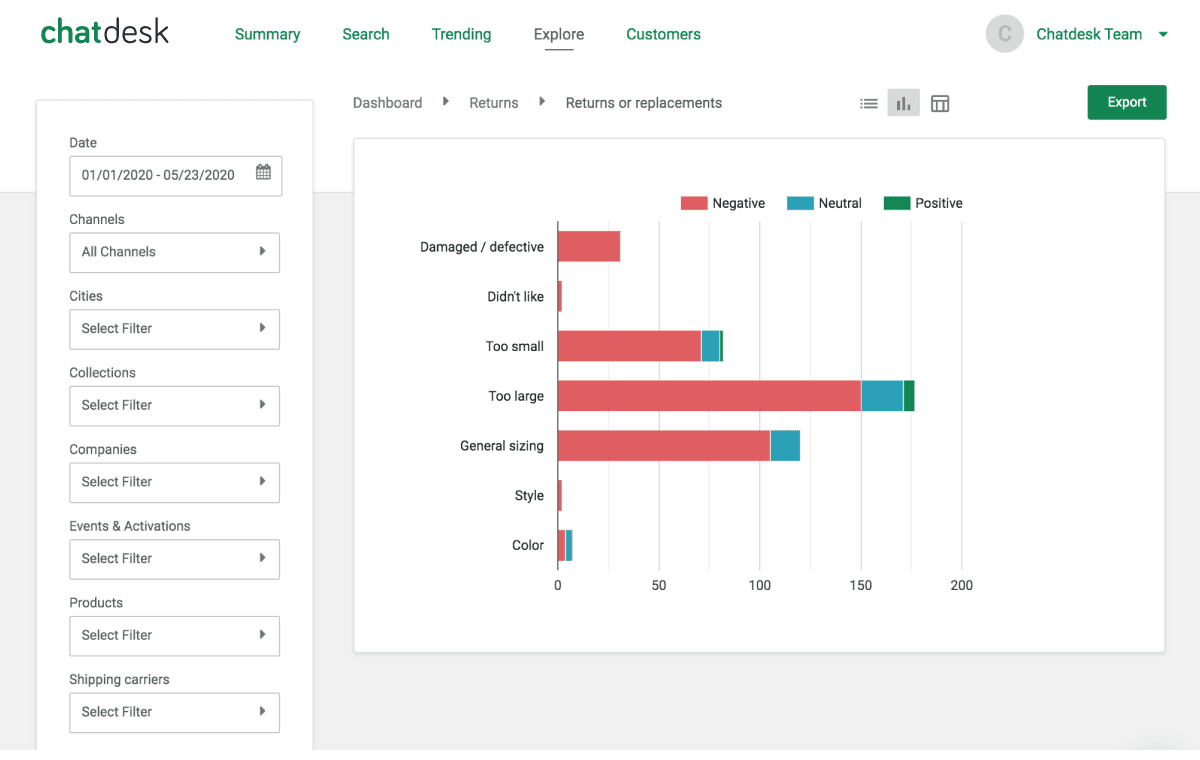
Task: Toggle the Neutral legend item
Action: pos(824,202)
